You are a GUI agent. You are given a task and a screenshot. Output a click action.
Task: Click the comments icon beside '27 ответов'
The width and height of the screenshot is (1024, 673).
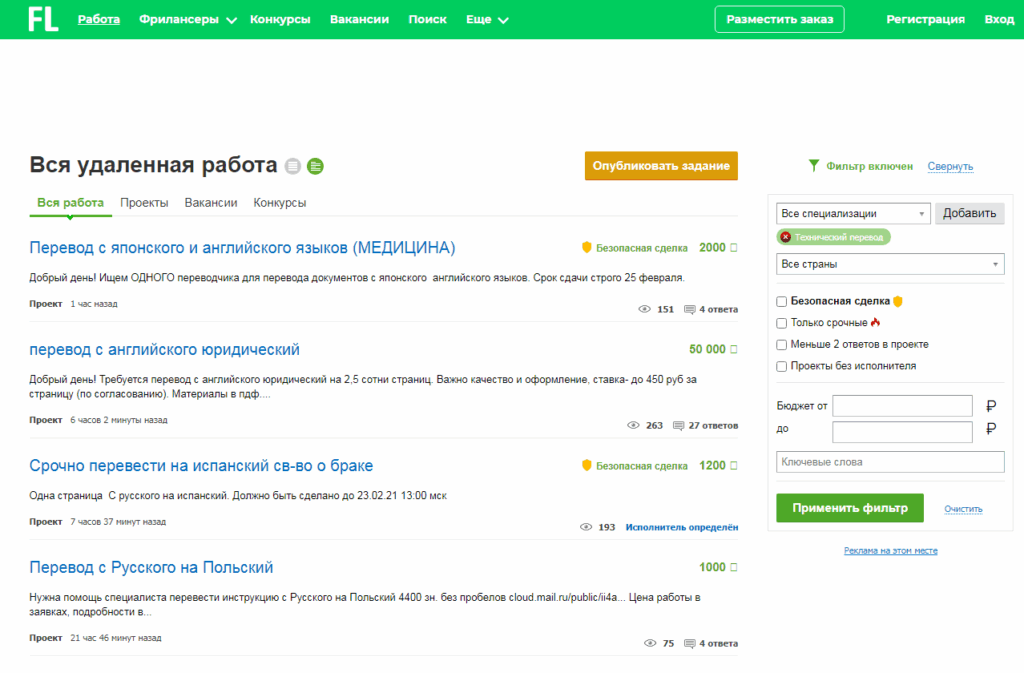pos(679,425)
